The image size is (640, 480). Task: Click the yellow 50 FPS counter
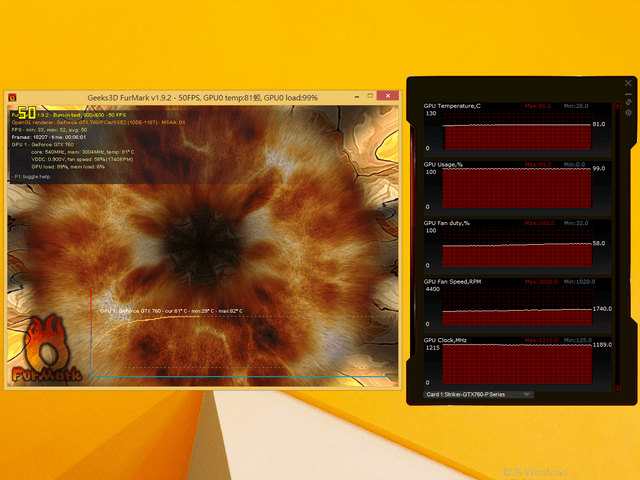pos(27,113)
